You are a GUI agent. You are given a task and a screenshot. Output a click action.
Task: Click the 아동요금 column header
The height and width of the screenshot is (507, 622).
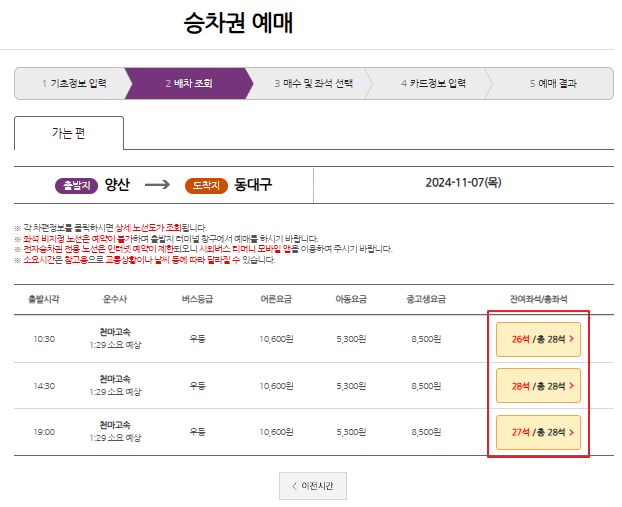(351, 299)
